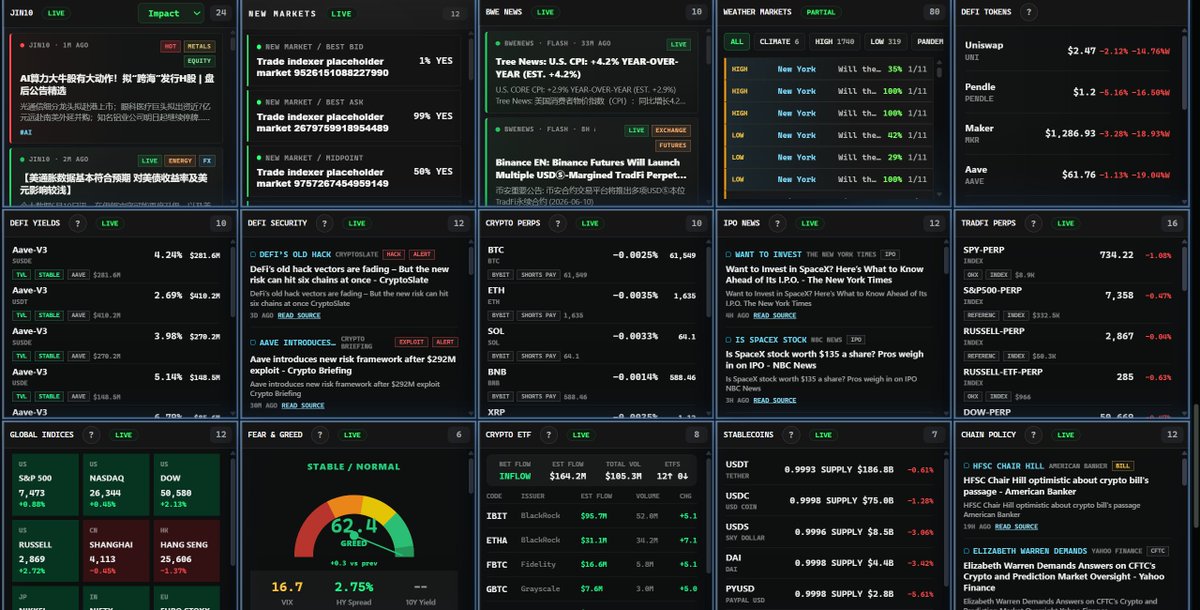Image resolution: width=1200 pixels, height=610 pixels.
Task: Click the FUTURES tag on Binance news
Action: point(672,145)
